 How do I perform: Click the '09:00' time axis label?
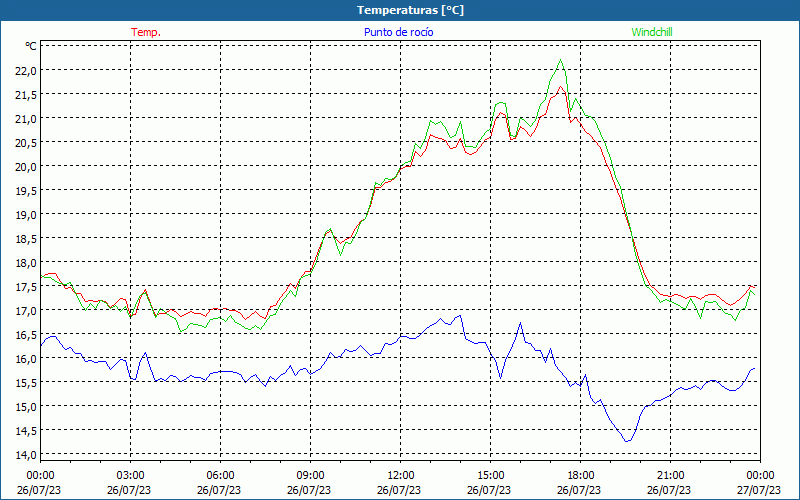311,476
